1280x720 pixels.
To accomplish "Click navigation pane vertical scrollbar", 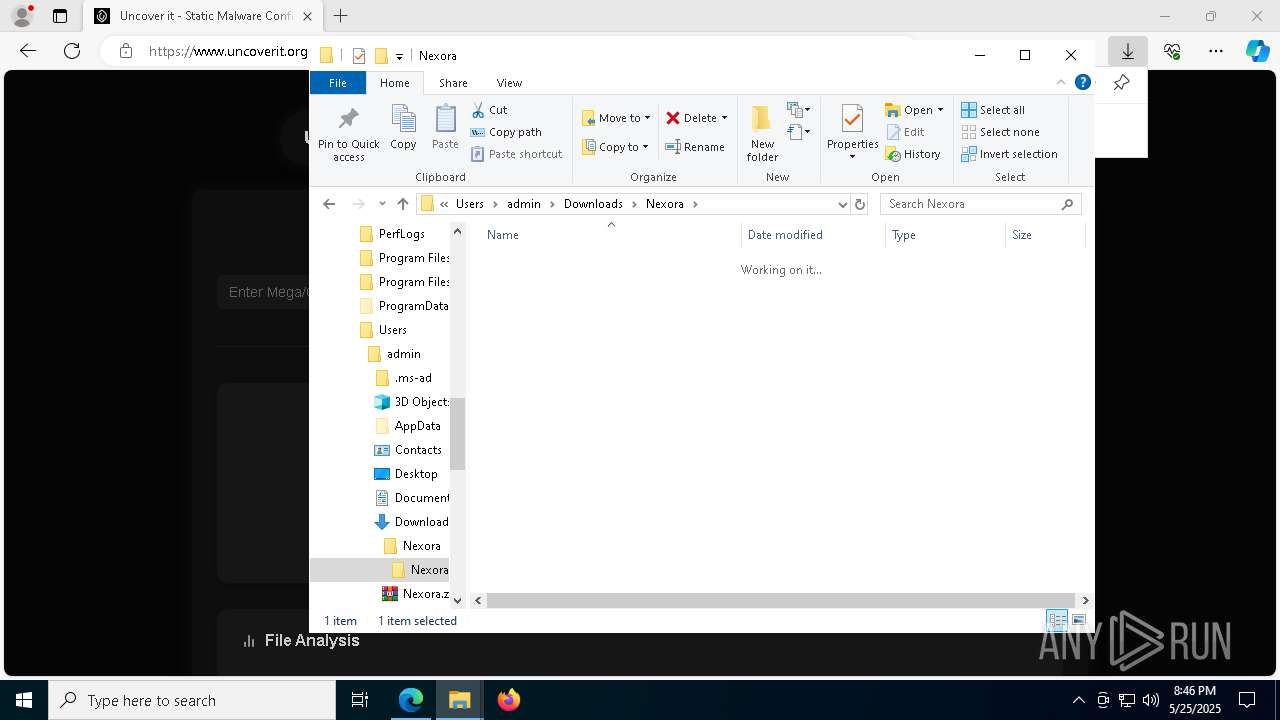I will [x=458, y=433].
